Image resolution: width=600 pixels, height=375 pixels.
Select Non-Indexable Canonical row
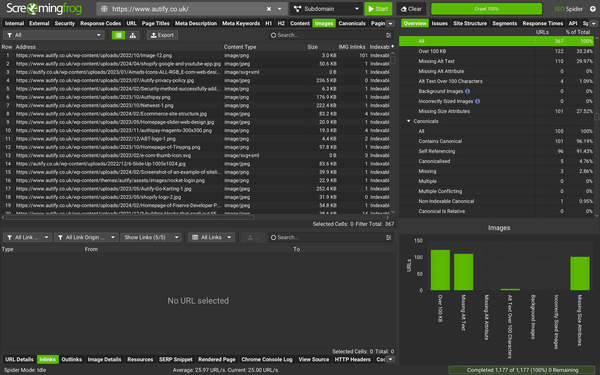496,201
